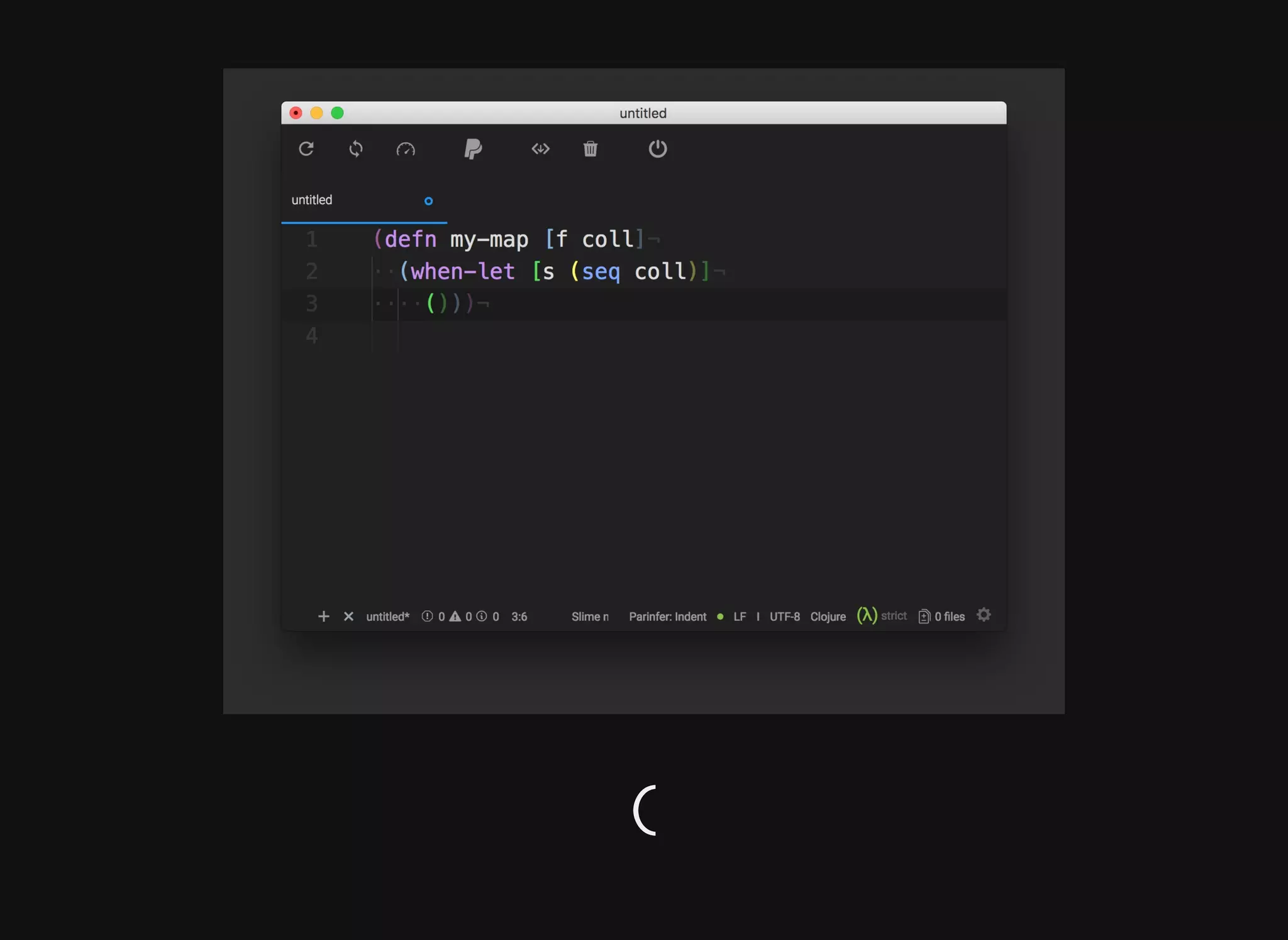The height and width of the screenshot is (940, 1288).
Task: Open settings gear in status bar
Action: pyautogui.click(x=984, y=615)
